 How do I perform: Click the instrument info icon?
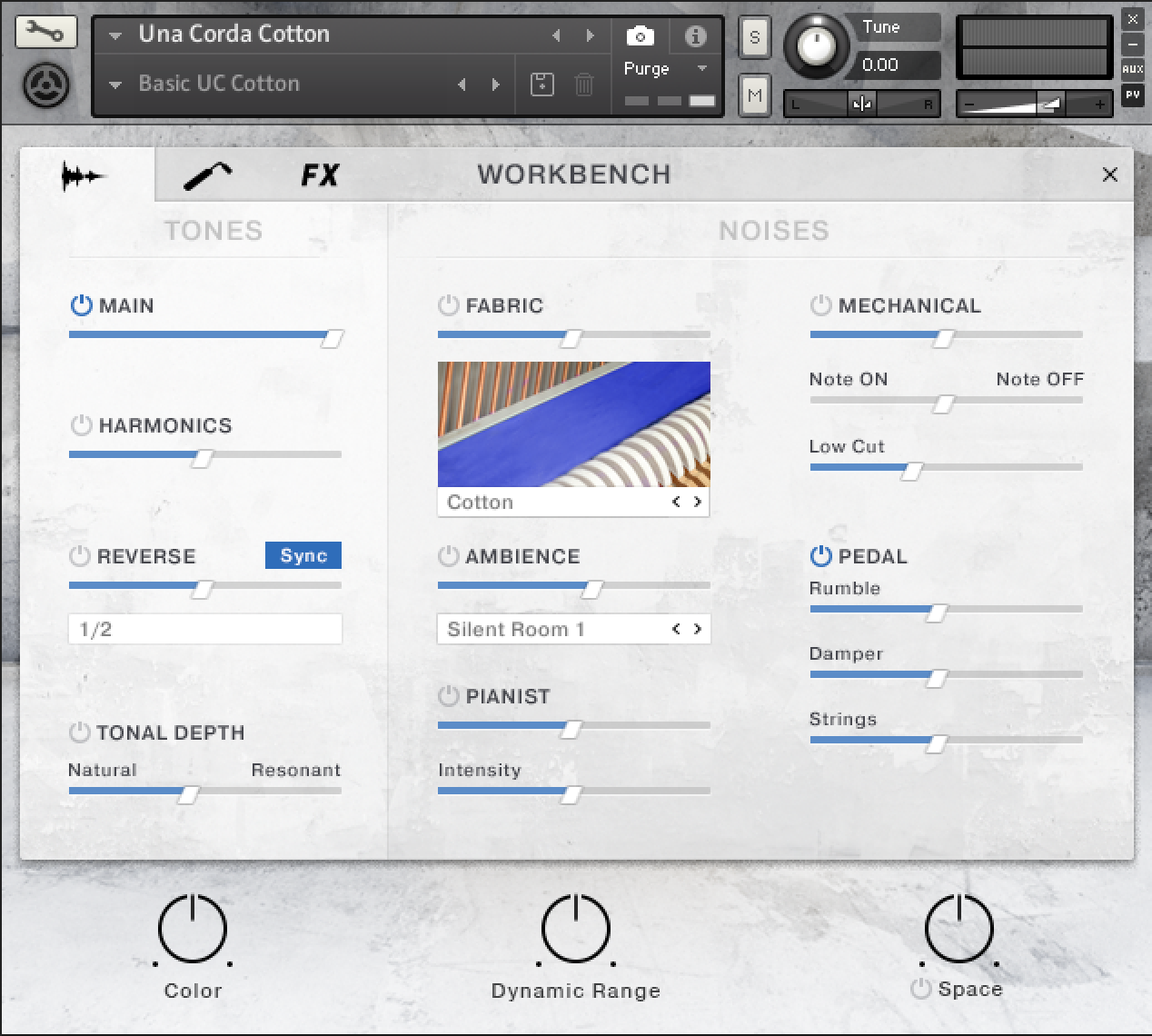tap(696, 35)
